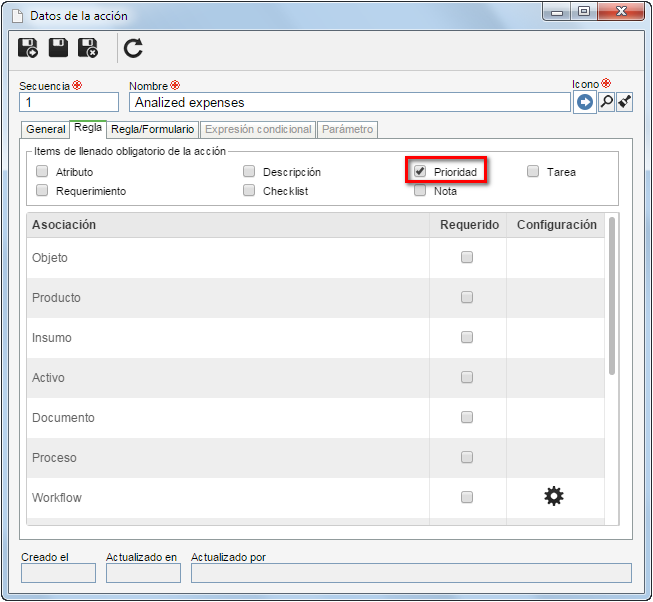
Task: Mark Activo as Requerido
Action: [x=467, y=377]
